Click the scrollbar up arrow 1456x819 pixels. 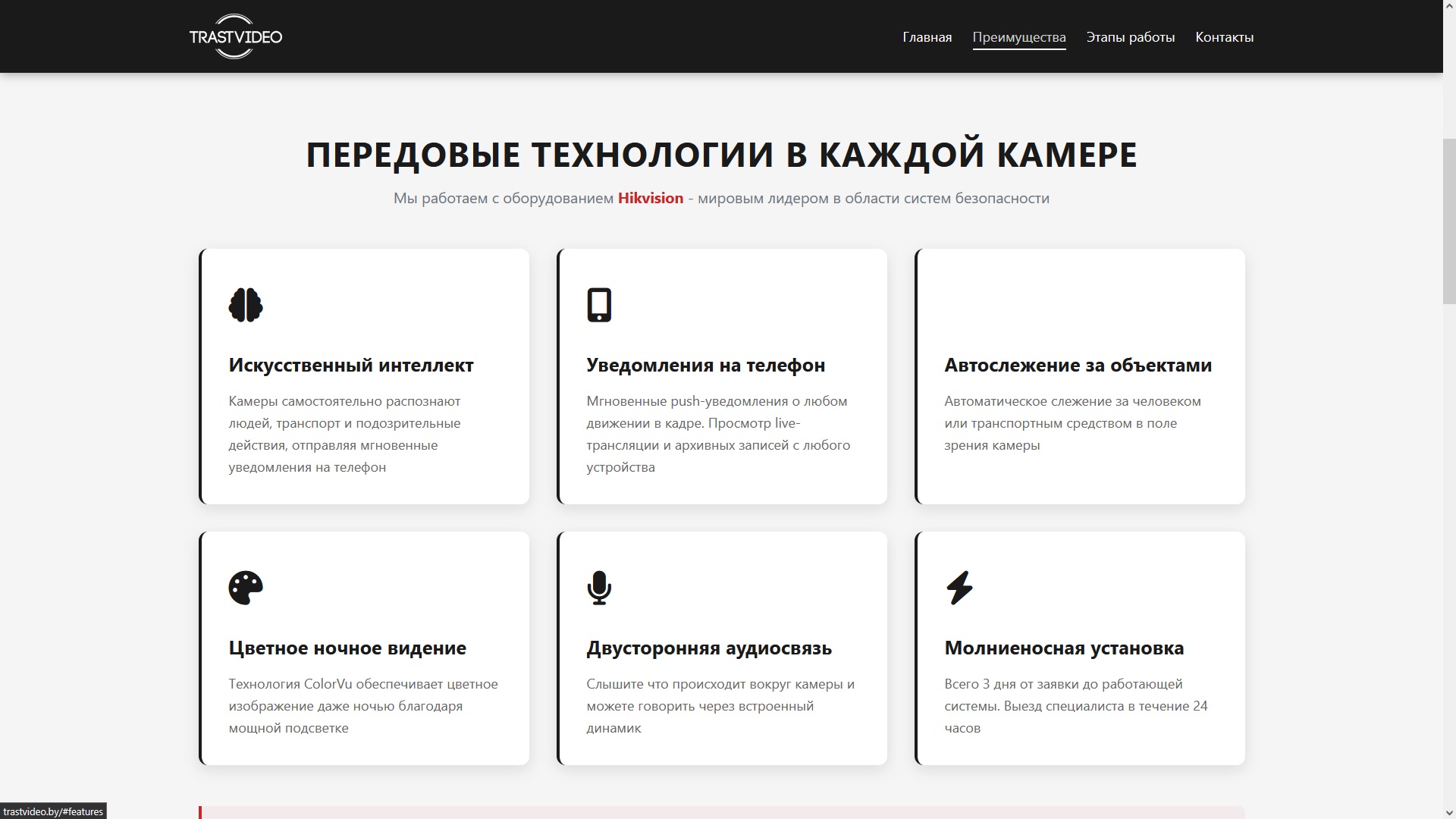pos(1448,6)
